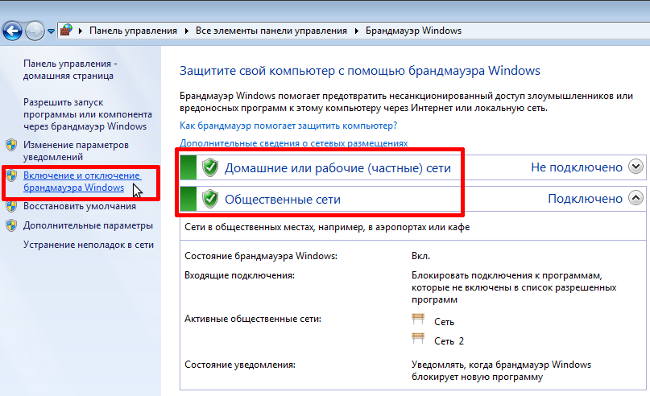This screenshot has width=650, height=396.
Task: Click Активные общественные сети label
Action: pyautogui.click(x=252, y=319)
